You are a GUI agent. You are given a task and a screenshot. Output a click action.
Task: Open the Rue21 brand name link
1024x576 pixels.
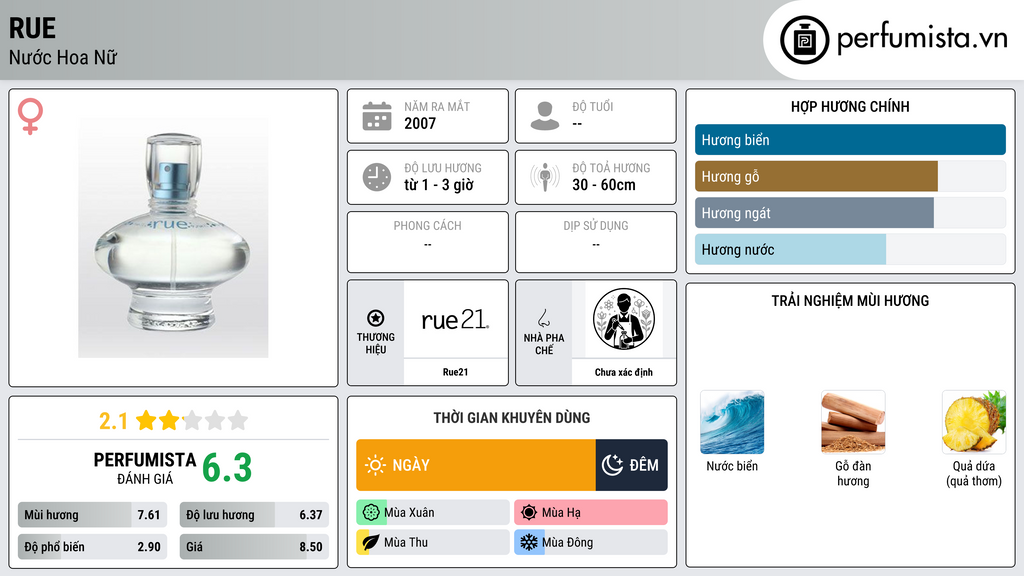point(455,372)
